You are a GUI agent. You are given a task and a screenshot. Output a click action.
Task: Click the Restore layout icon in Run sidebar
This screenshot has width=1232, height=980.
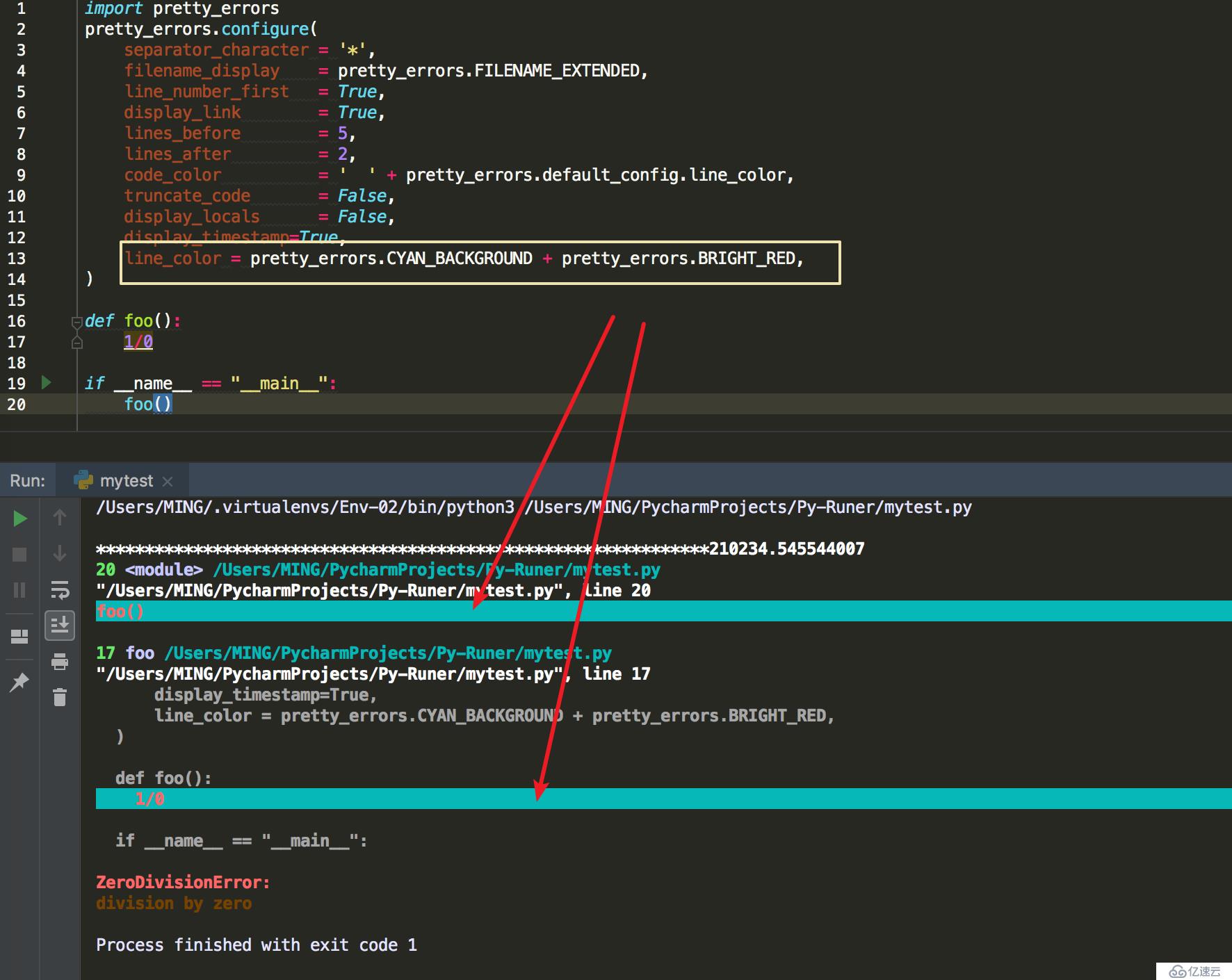click(x=20, y=636)
